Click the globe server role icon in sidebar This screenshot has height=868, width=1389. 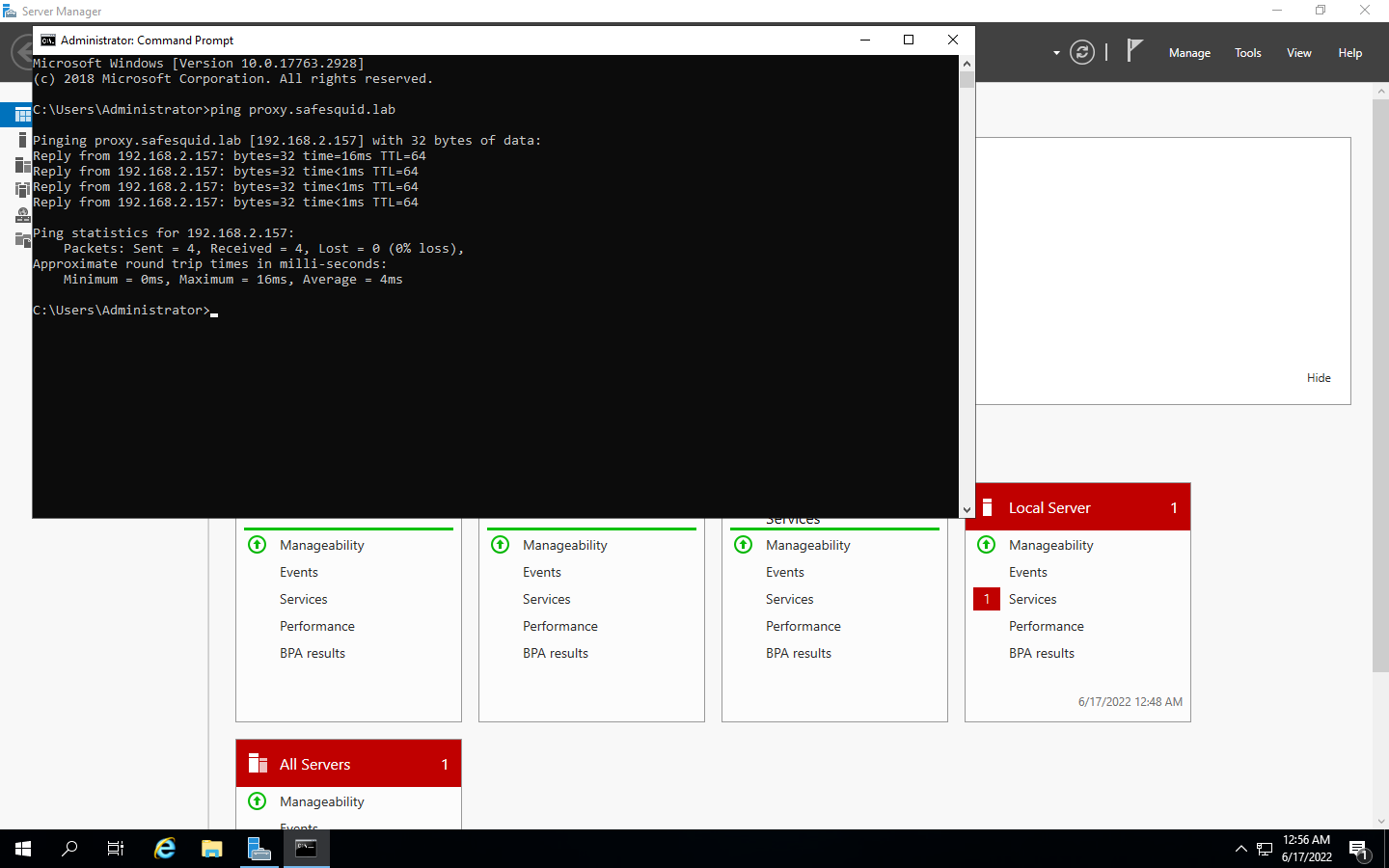[21, 214]
